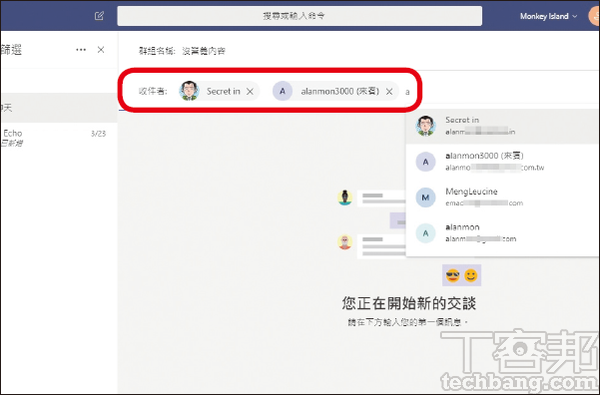Remove alanmon3000 guest from recipients
The width and height of the screenshot is (600, 395).
coord(389,91)
